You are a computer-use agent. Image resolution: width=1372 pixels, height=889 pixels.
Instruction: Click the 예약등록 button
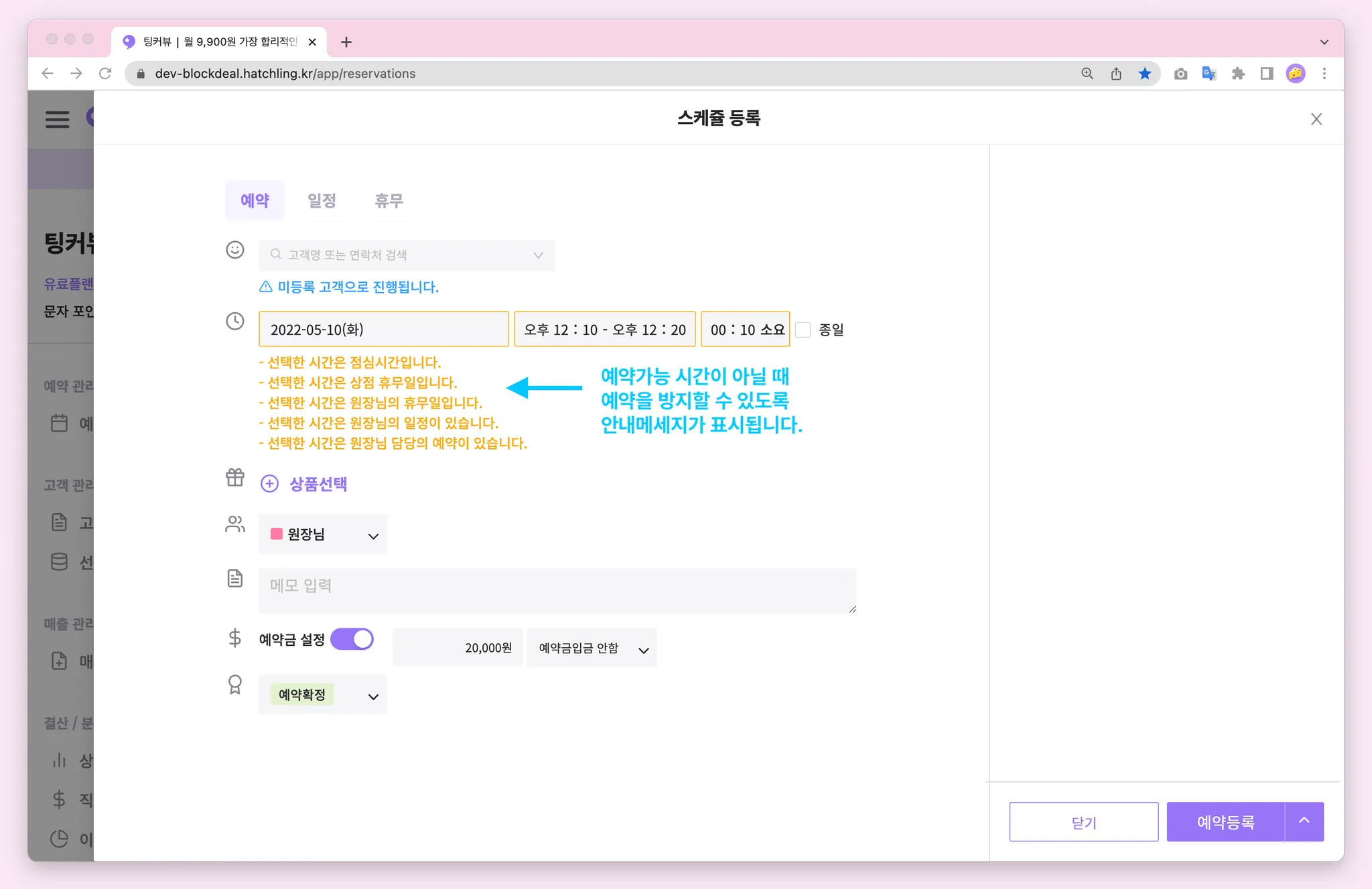point(1225,822)
